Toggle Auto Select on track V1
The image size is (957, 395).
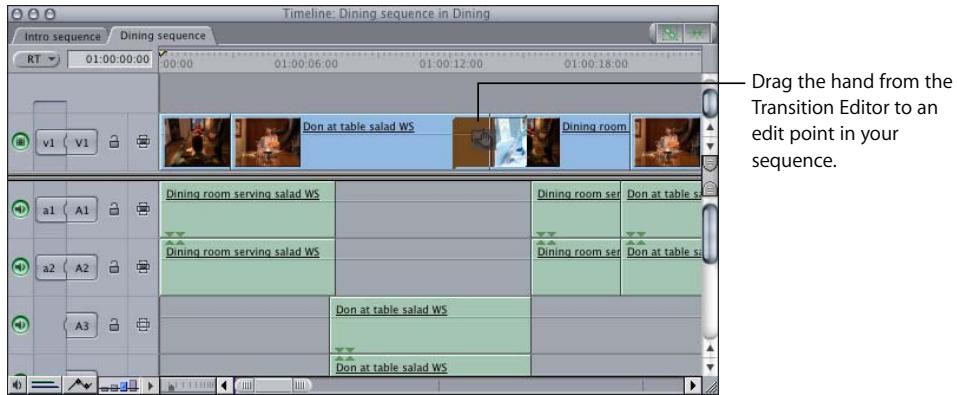143,142
